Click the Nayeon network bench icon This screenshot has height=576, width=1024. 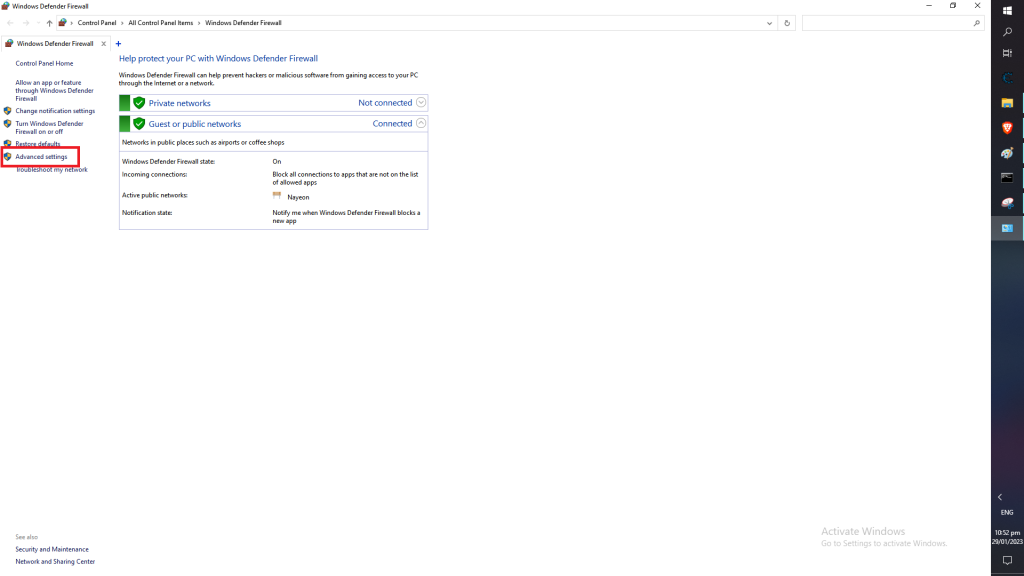click(277, 195)
